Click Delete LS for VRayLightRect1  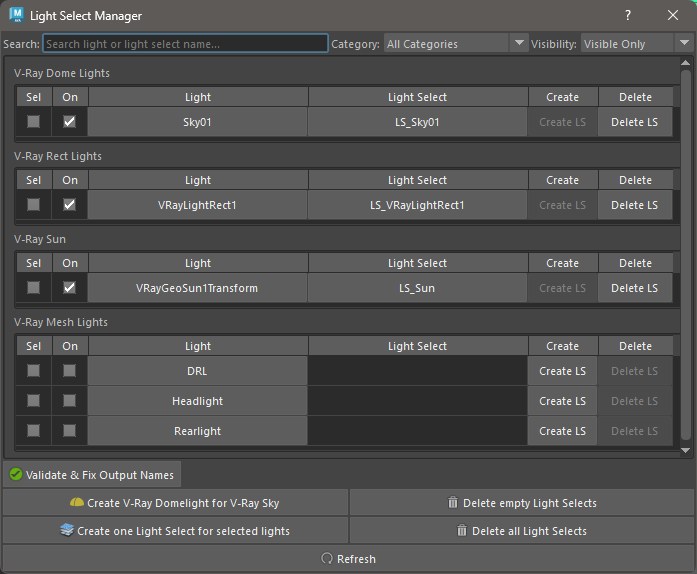634,205
